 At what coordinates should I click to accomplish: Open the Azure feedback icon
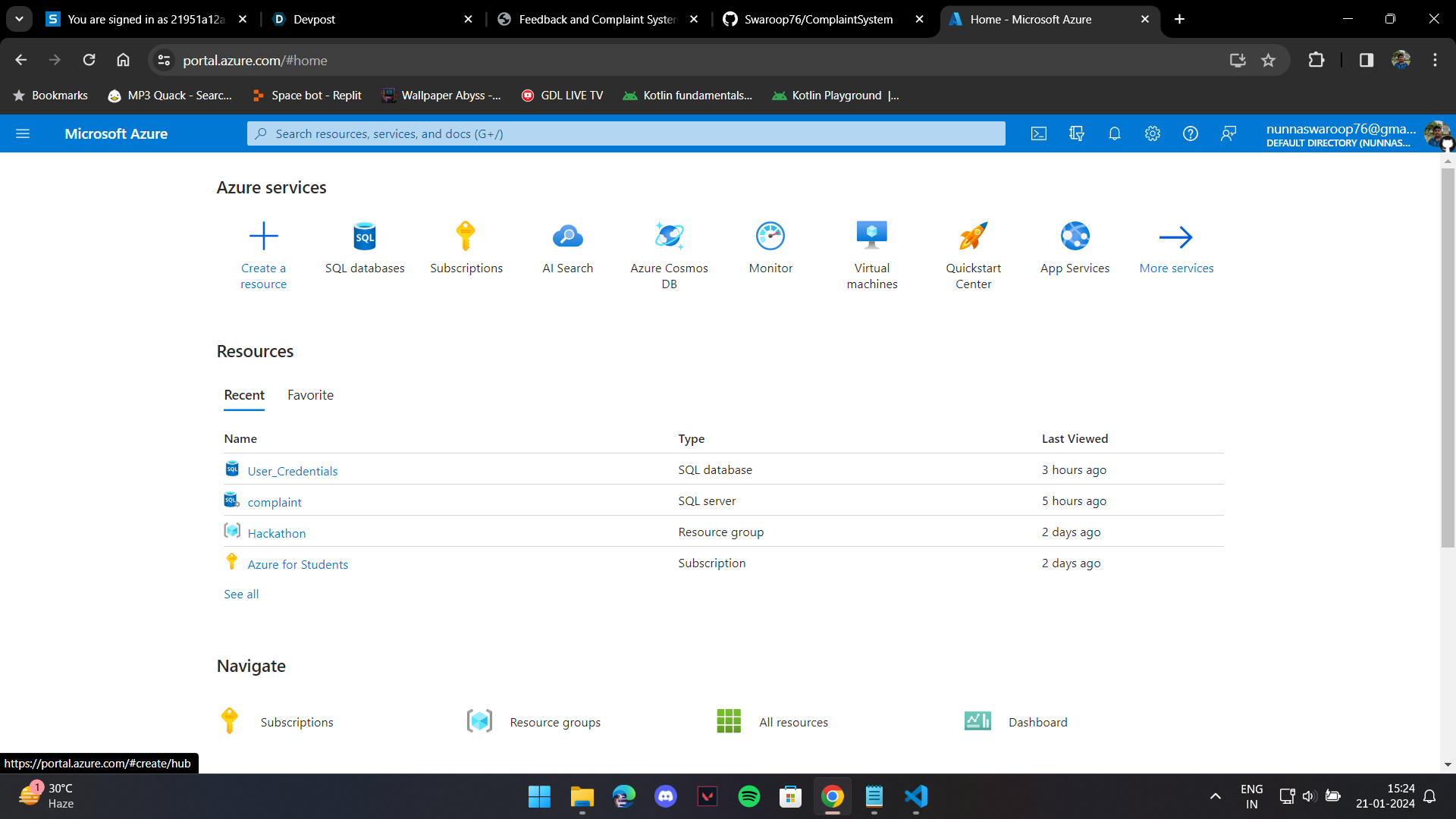(1228, 133)
